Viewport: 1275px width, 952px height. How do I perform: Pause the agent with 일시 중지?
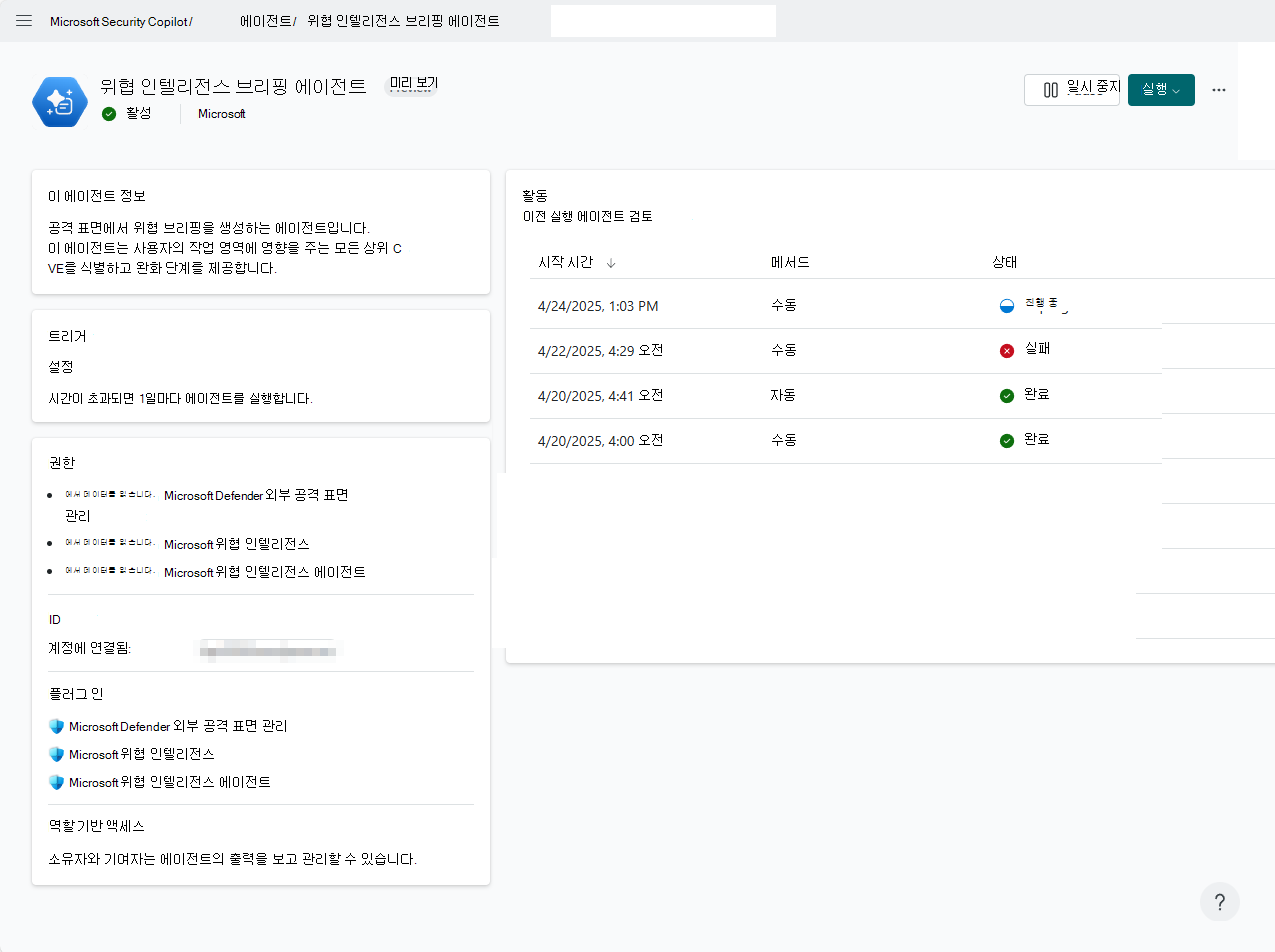(x=1072, y=90)
